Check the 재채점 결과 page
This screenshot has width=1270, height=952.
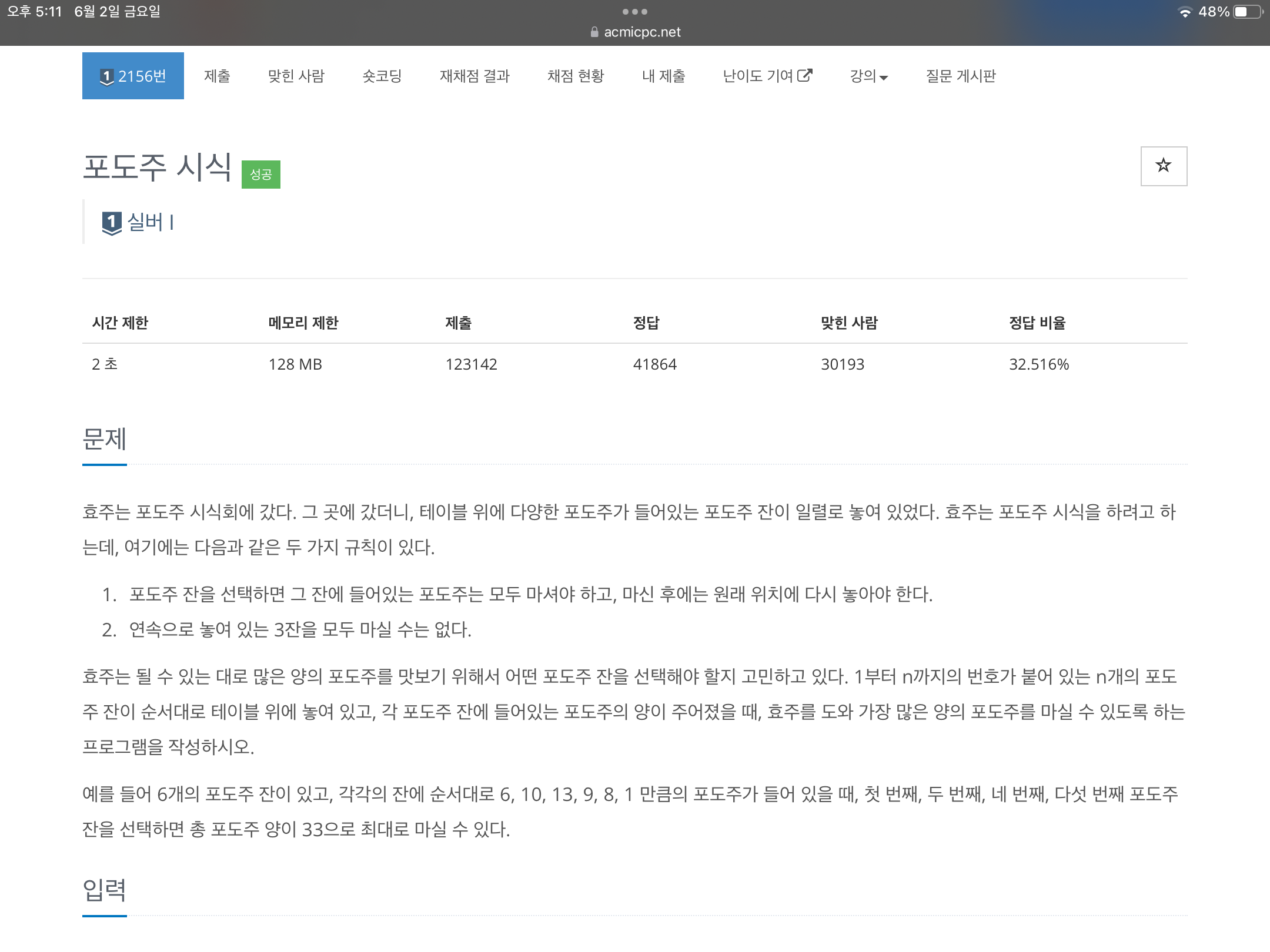(x=475, y=76)
